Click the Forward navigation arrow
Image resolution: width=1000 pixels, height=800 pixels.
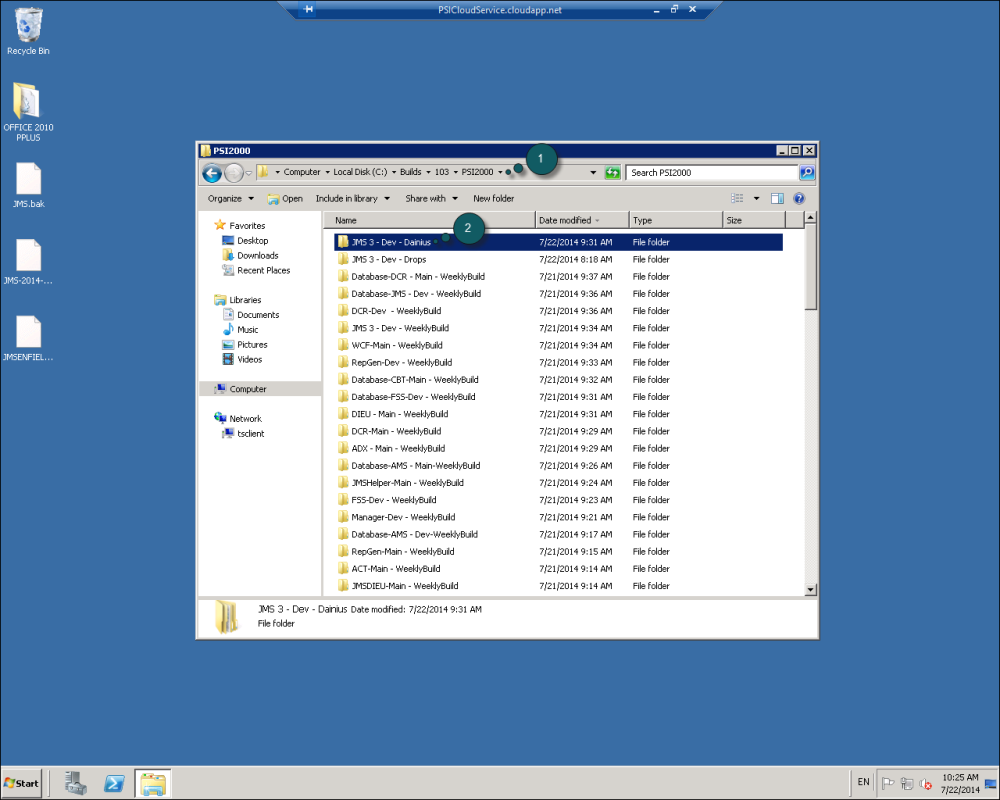pyautogui.click(x=234, y=173)
